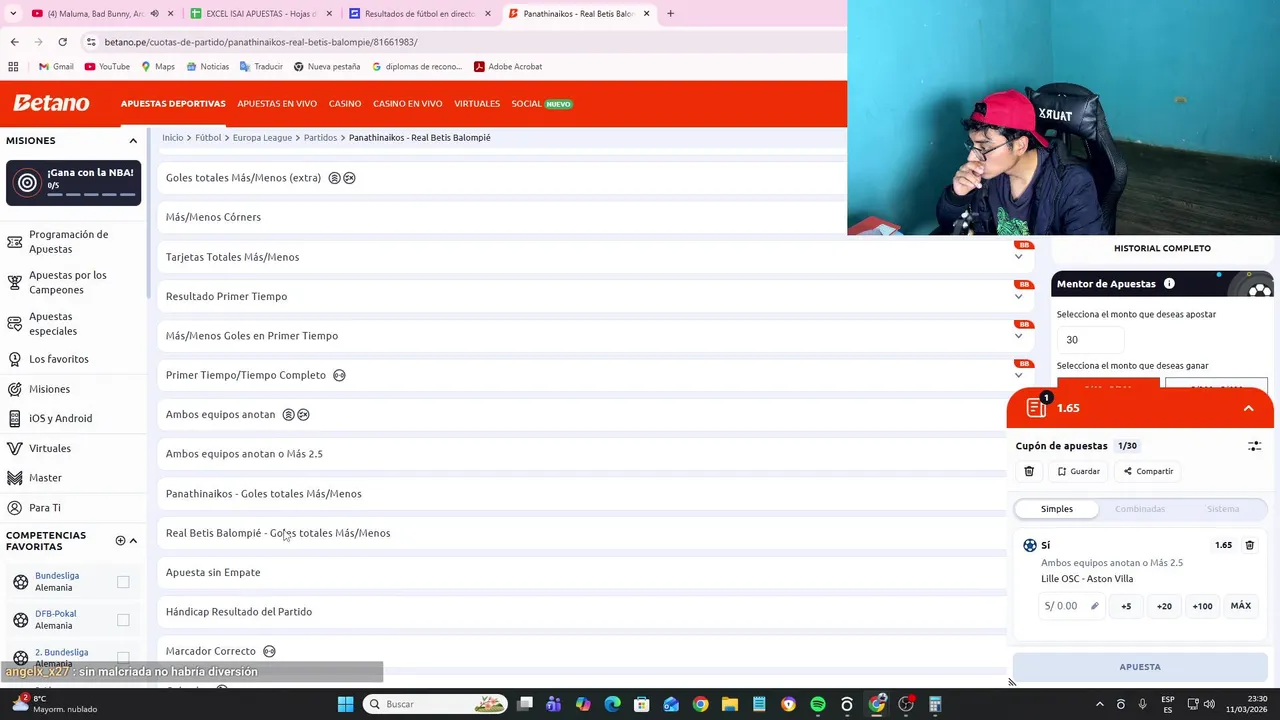Click the Bundesliga football icon
1280x720 pixels.
(20, 582)
